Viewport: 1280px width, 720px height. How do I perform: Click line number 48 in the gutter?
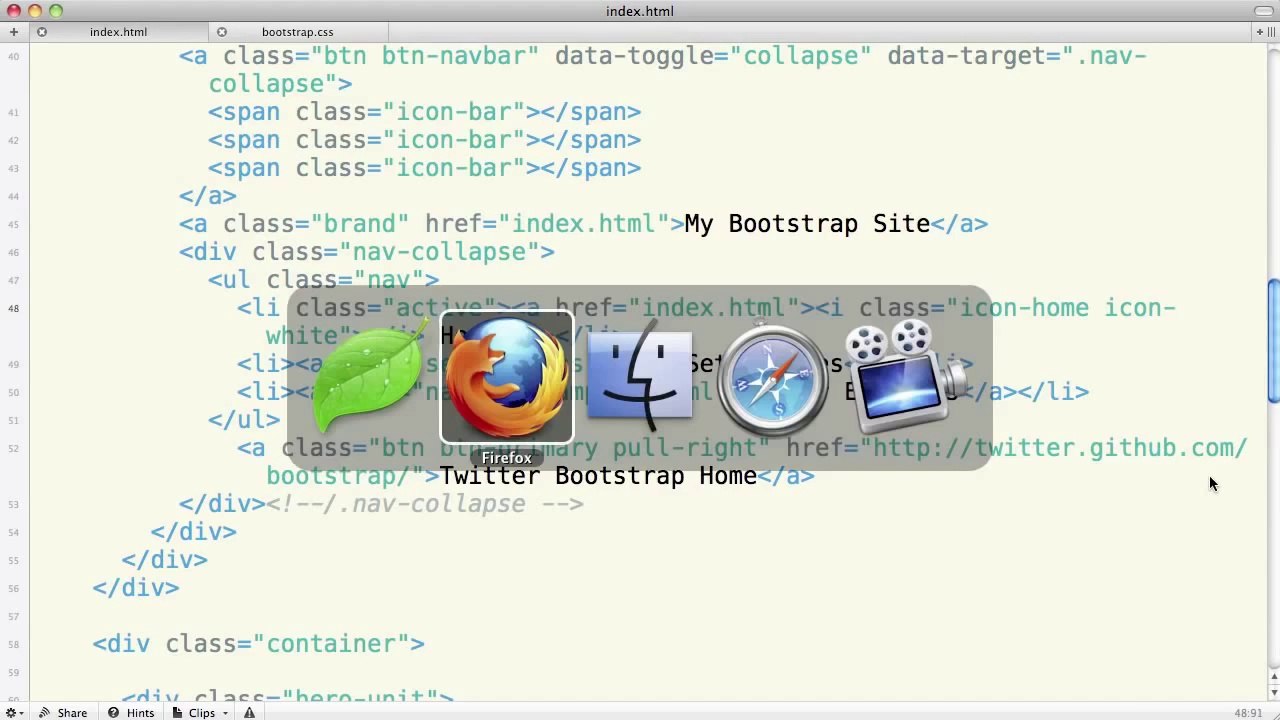[x=13, y=308]
